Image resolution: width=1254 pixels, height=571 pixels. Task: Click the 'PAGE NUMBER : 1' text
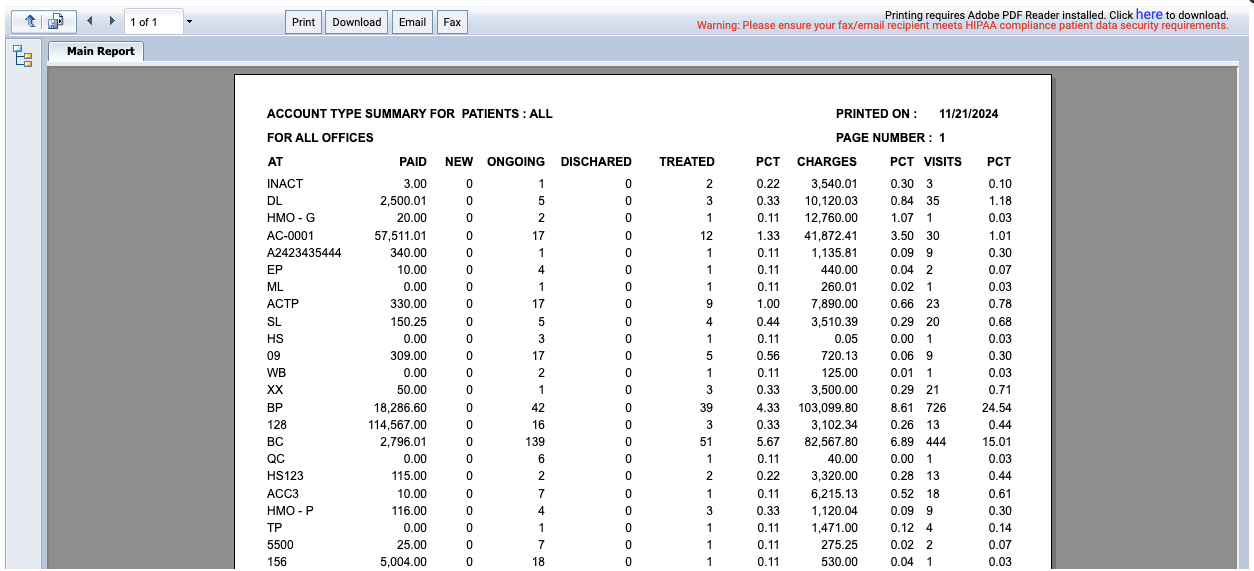[x=890, y=138]
